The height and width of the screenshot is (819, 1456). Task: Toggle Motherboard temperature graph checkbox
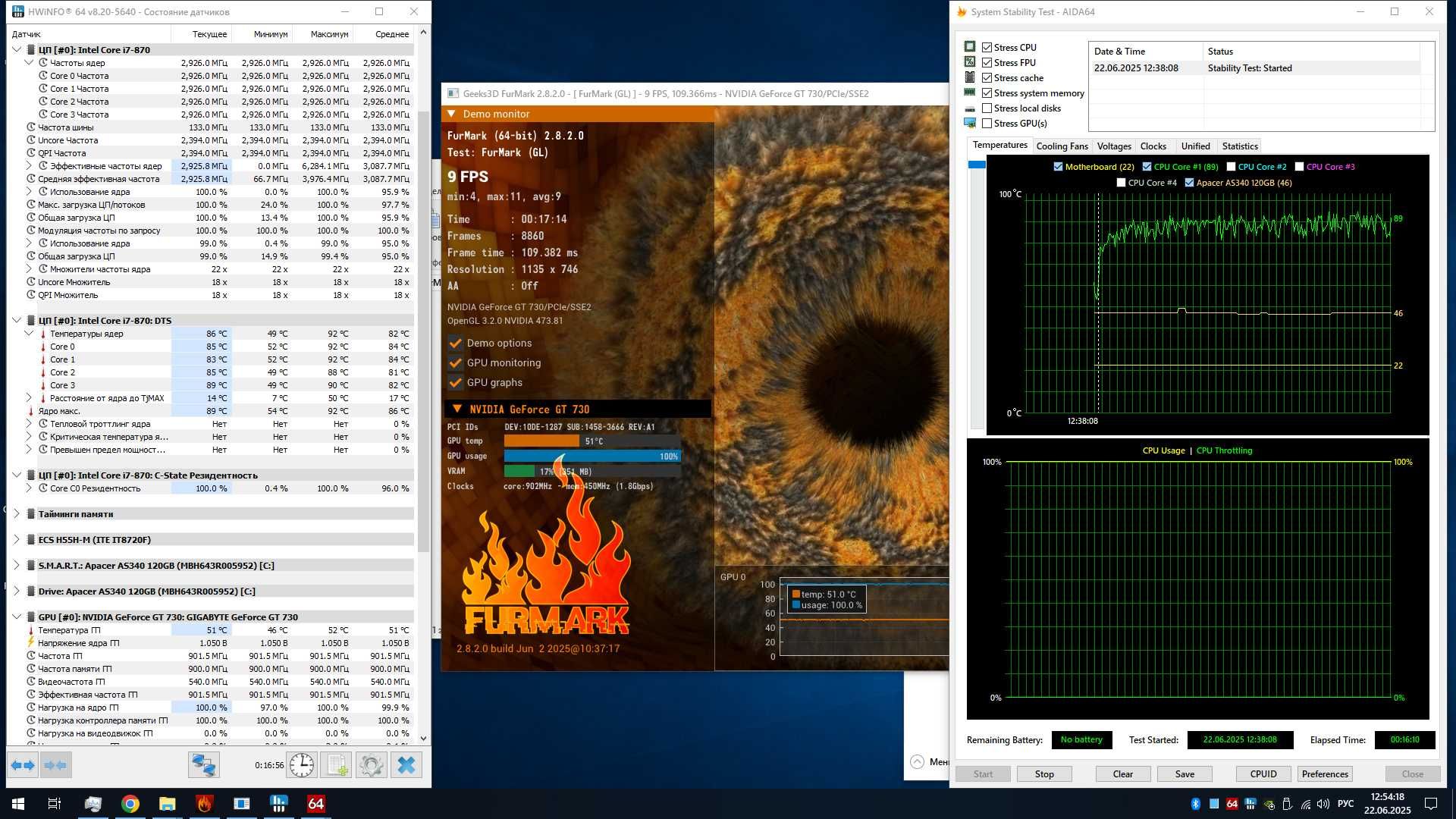click(x=1058, y=167)
